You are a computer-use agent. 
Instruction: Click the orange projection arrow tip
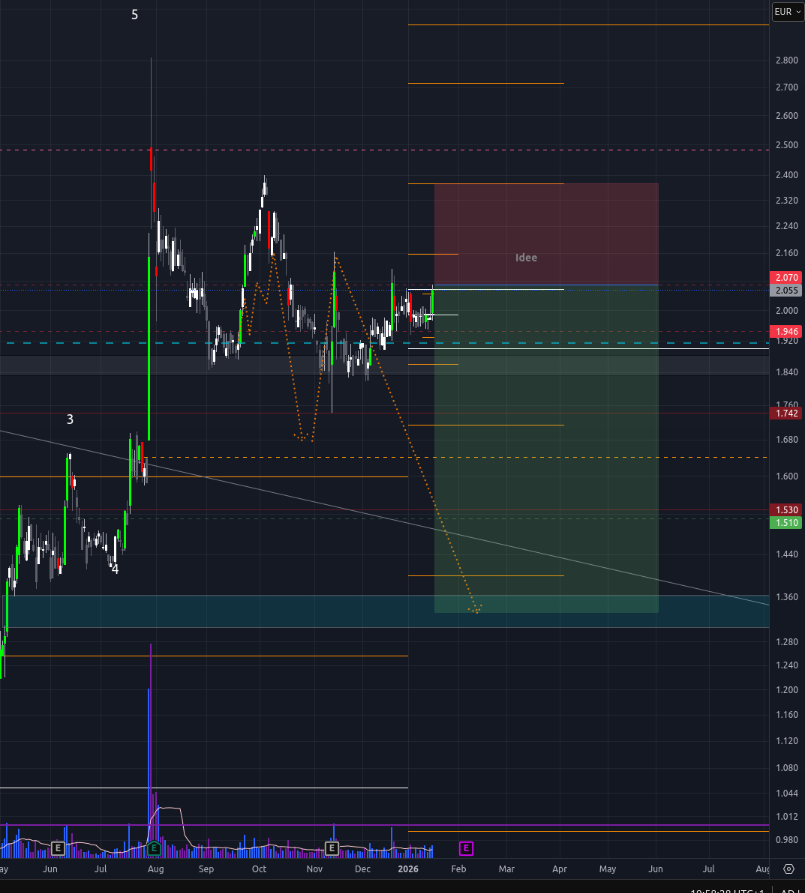point(476,610)
